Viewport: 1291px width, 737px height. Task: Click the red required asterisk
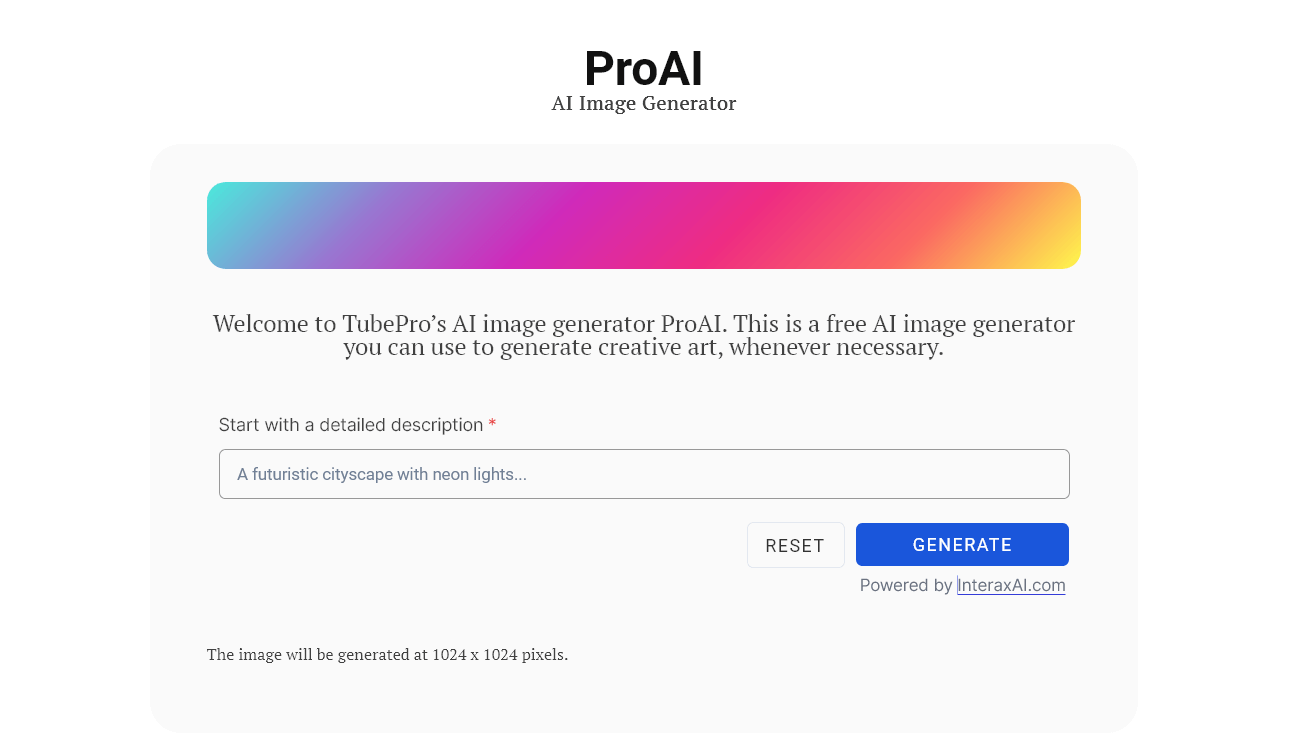pos(491,424)
